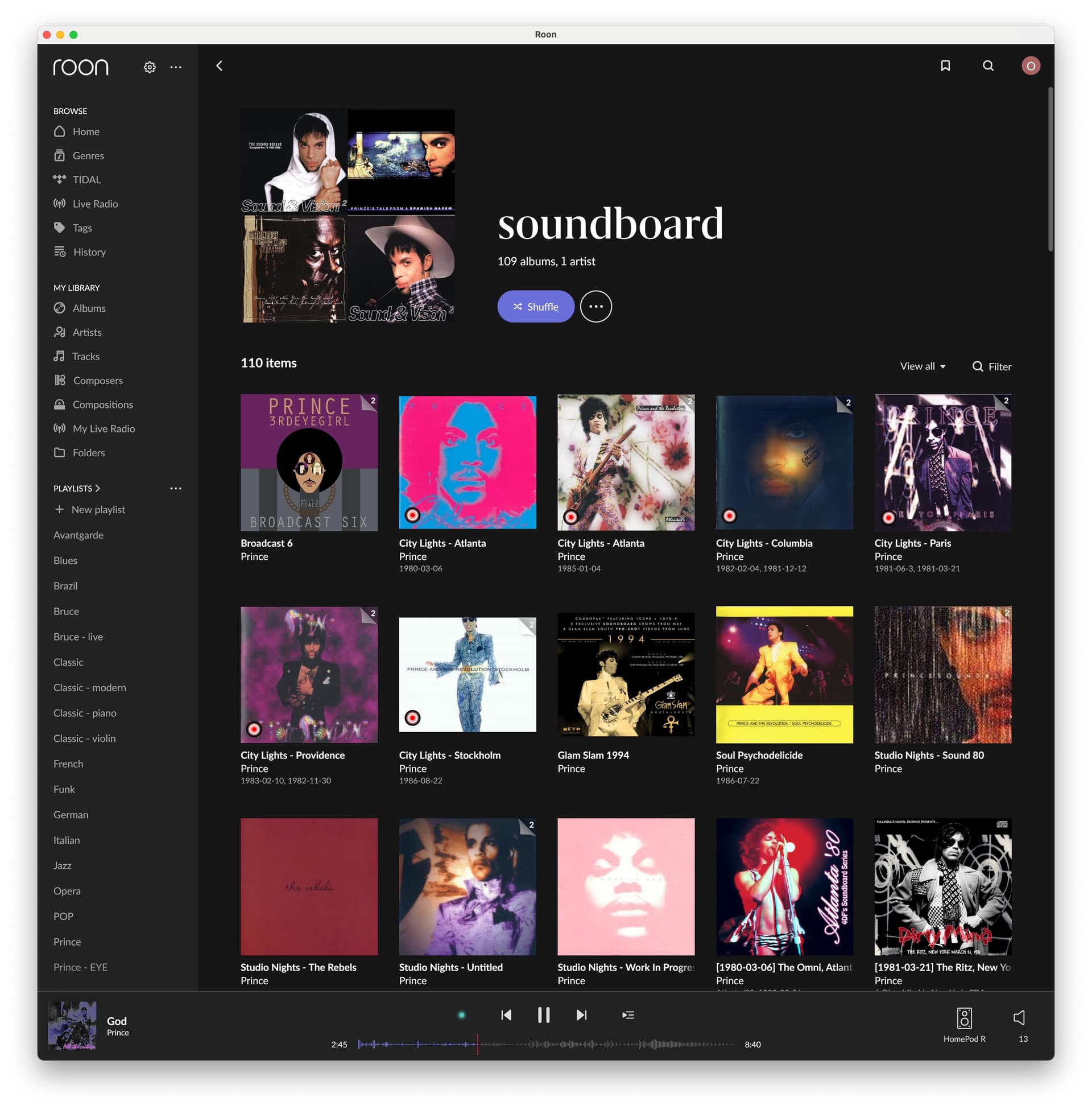Open the Jazz playlist
The image size is (1092, 1110).
coord(63,865)
